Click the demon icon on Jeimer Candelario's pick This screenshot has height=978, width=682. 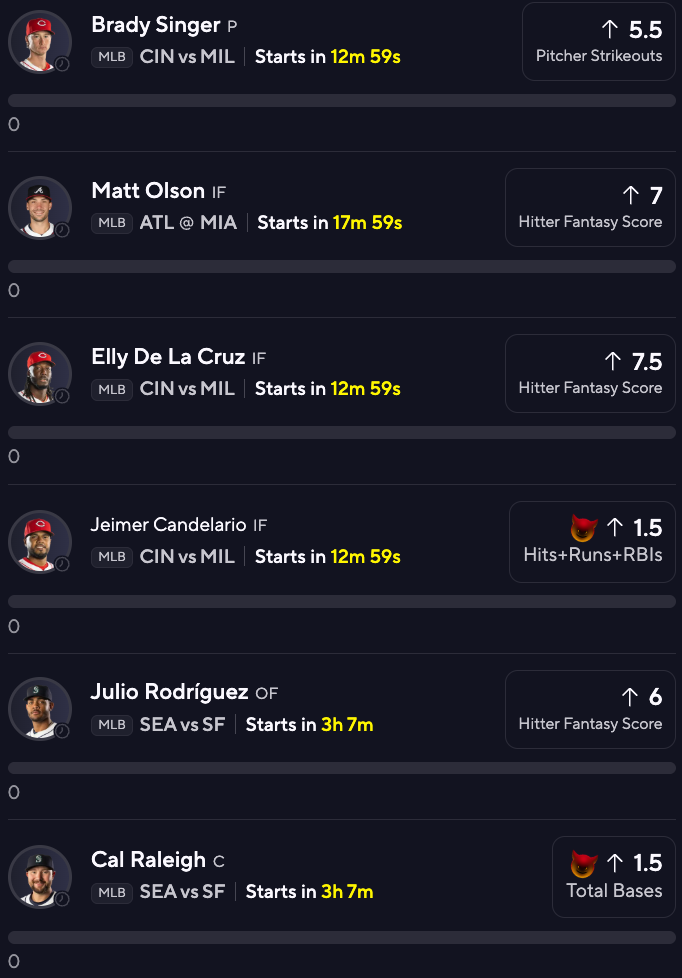point(584,528)
